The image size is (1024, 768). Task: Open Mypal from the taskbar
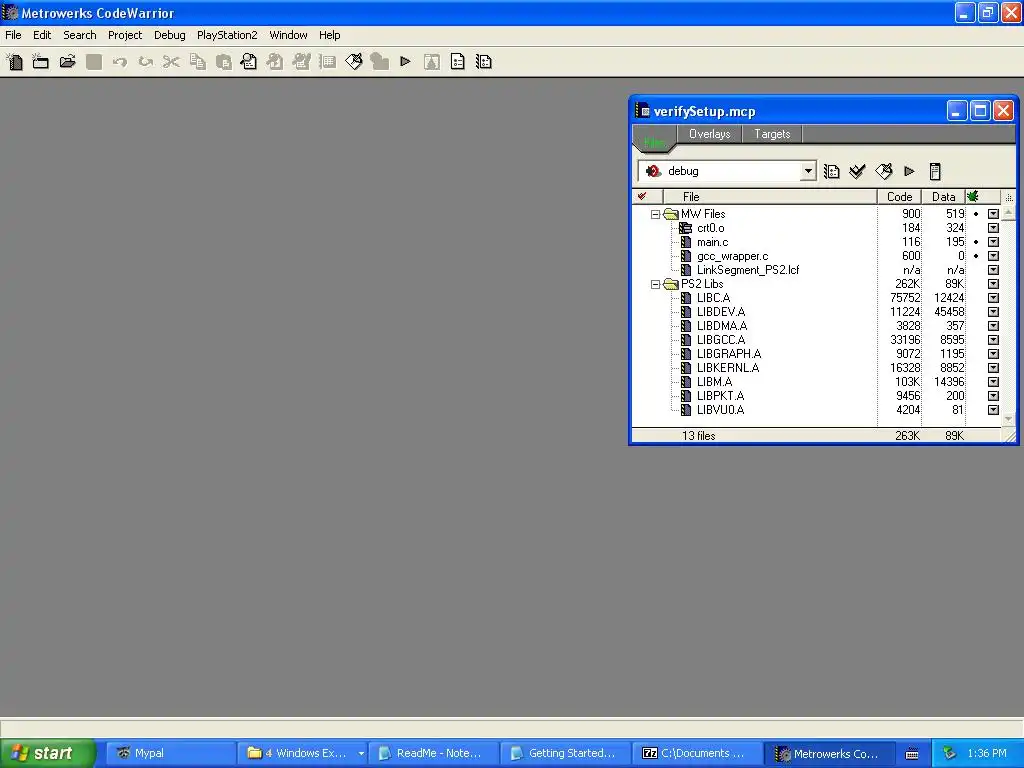[x=170, y=753]
